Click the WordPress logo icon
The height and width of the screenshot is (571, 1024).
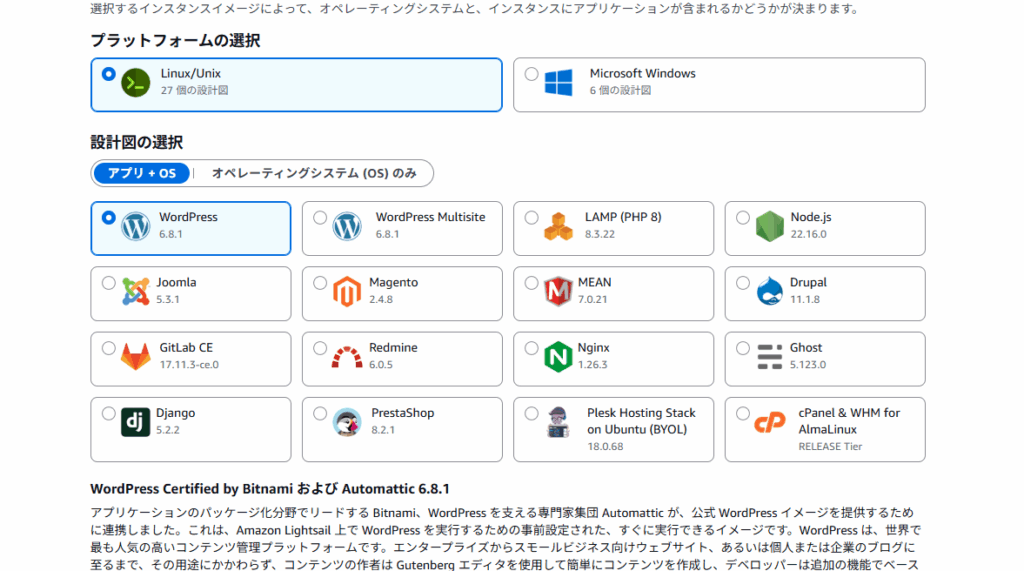136,227
